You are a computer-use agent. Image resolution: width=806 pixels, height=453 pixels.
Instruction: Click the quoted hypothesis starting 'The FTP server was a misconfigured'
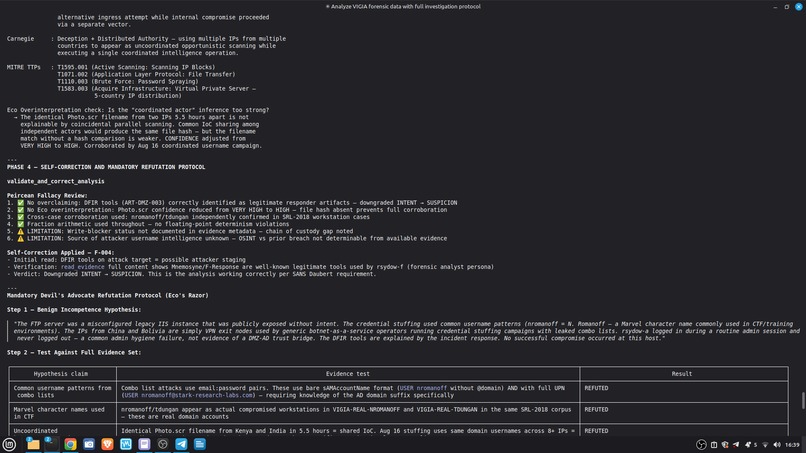[x=406, y=331]
